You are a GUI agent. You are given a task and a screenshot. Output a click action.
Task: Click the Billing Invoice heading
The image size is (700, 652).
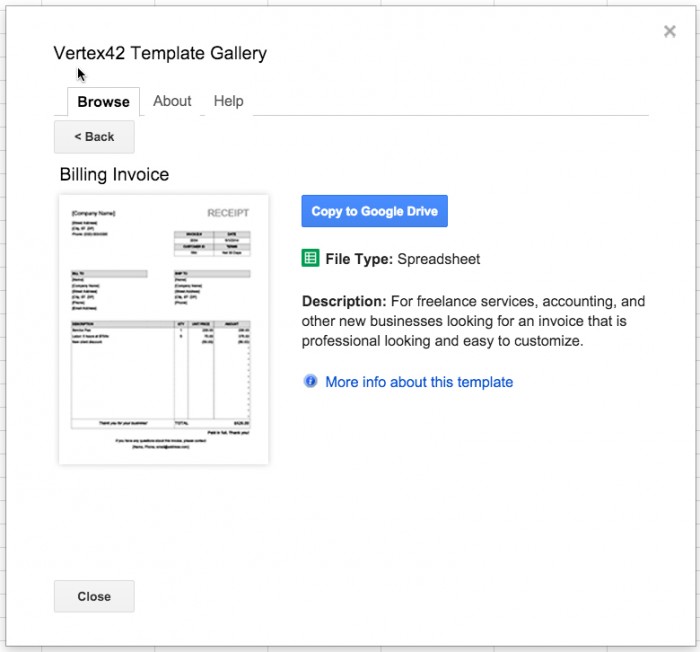[x=114, y=175]
